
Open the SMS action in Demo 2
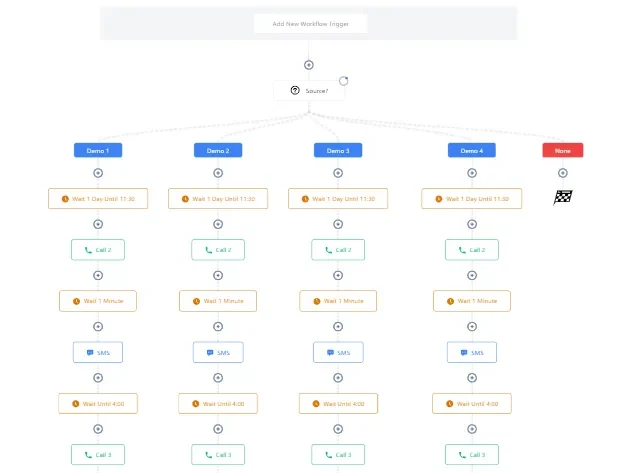point(218,352)
